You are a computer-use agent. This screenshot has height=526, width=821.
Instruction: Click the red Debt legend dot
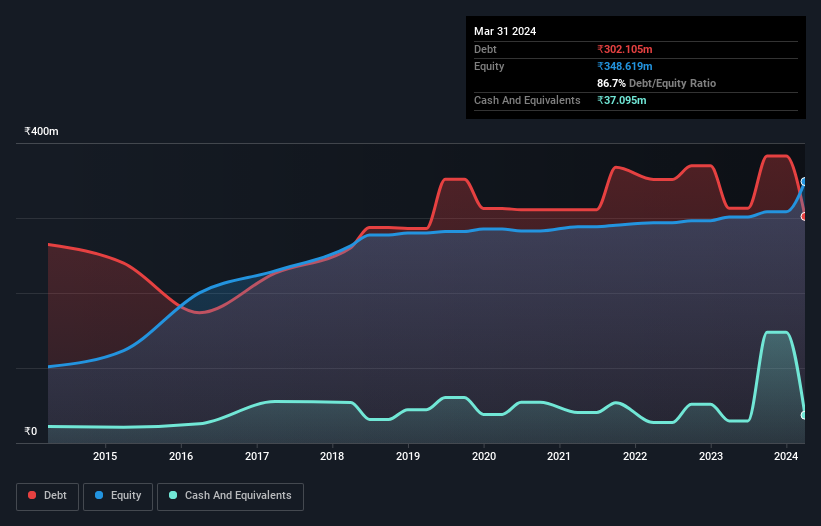click(x=32, y=495)
